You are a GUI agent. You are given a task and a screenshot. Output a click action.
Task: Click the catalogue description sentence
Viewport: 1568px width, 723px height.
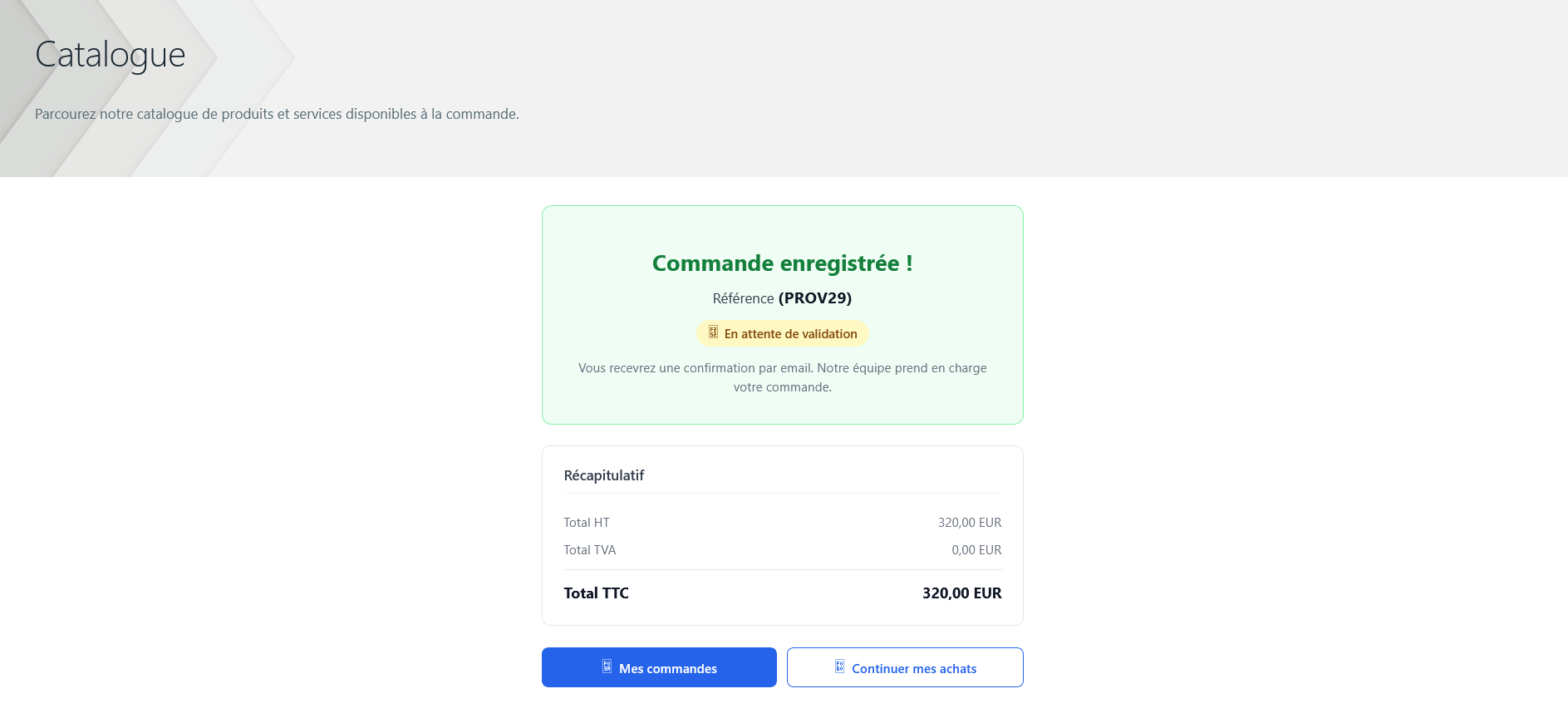coord(277,114)
